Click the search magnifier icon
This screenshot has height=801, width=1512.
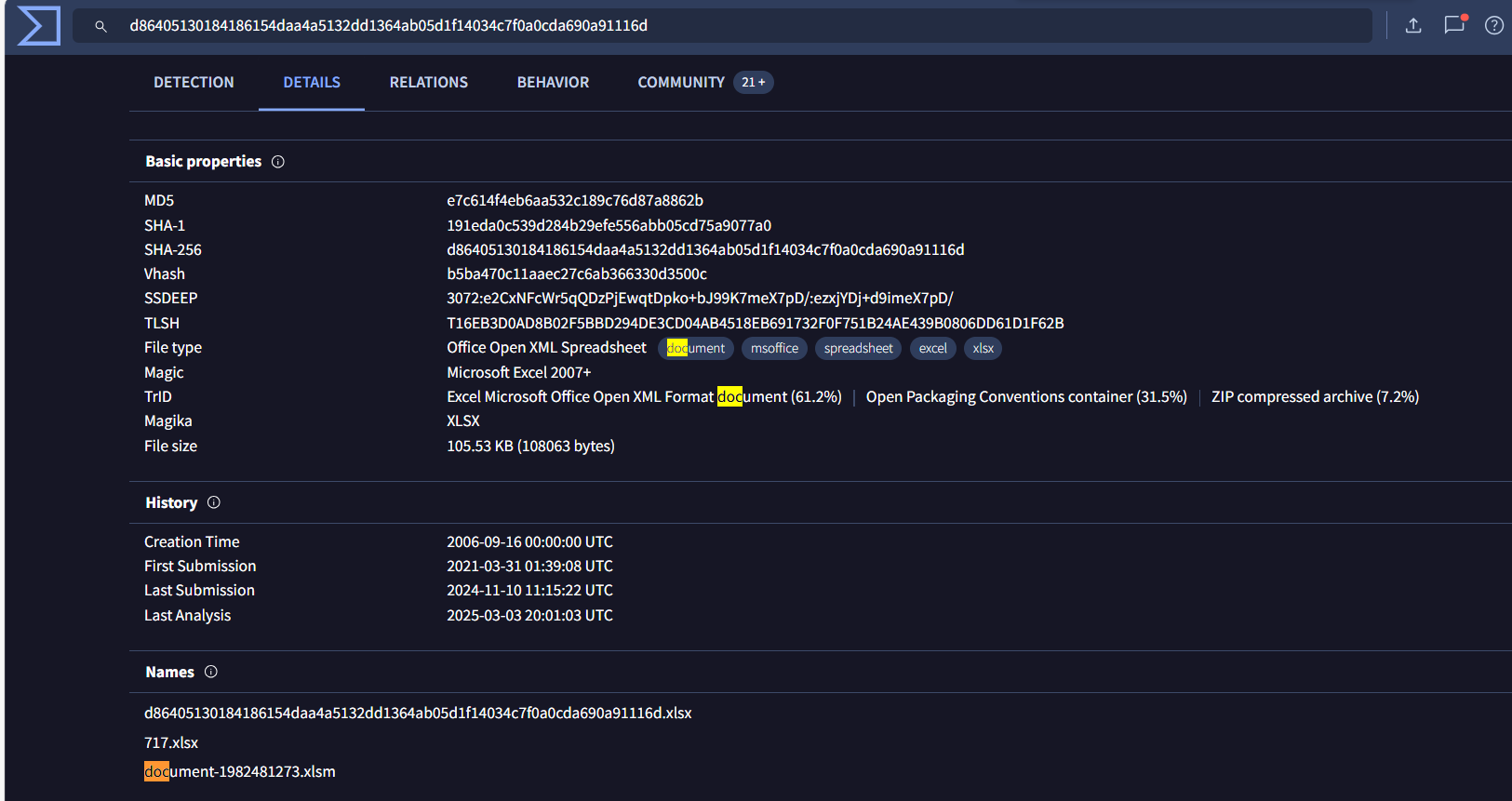point(100,26)
